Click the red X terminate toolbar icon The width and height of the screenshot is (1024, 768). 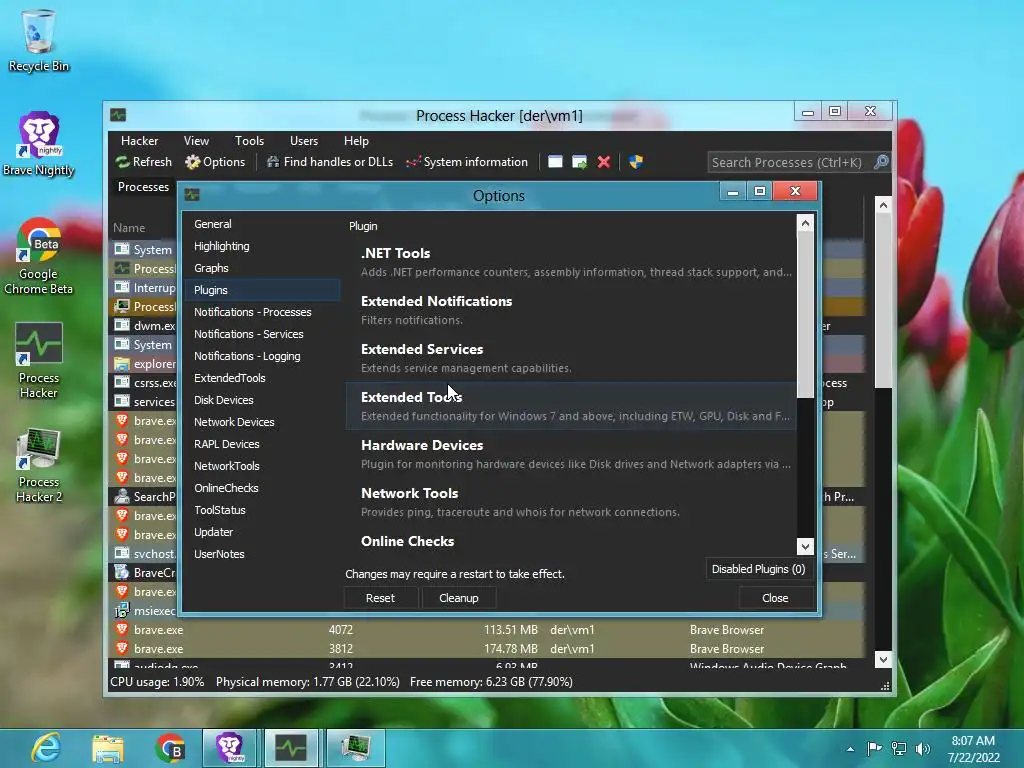pyautogui.click(x=604, y=162)
